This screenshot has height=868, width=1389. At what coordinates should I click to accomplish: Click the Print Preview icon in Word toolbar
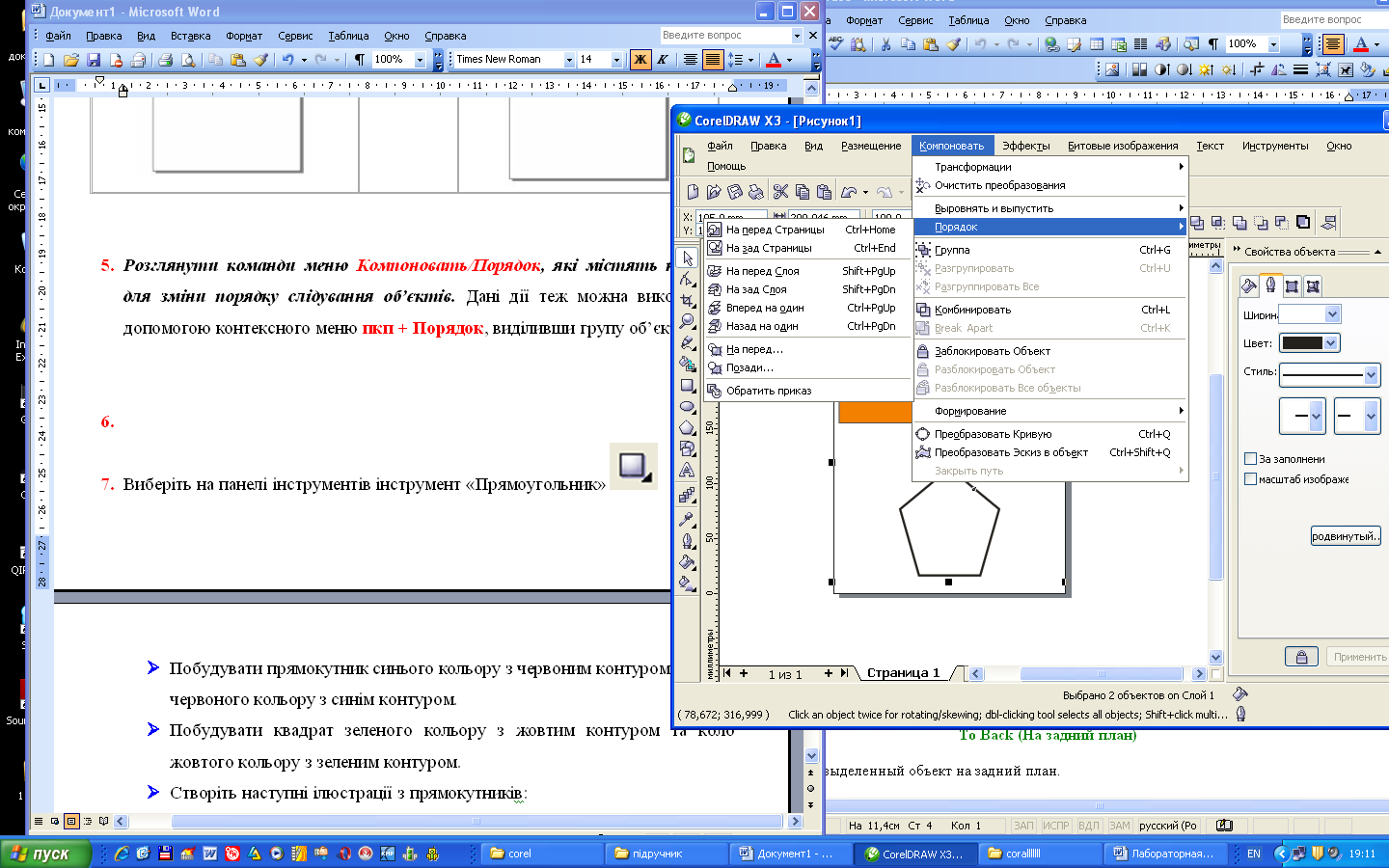[188, 60]
